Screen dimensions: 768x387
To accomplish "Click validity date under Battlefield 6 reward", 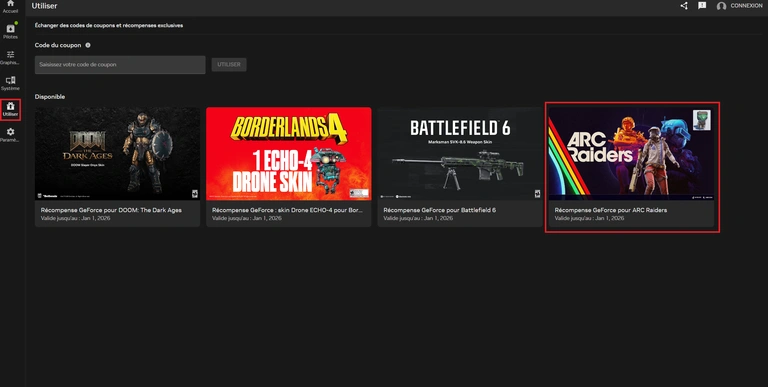I will pyautogui.click(x=418, y=218).
